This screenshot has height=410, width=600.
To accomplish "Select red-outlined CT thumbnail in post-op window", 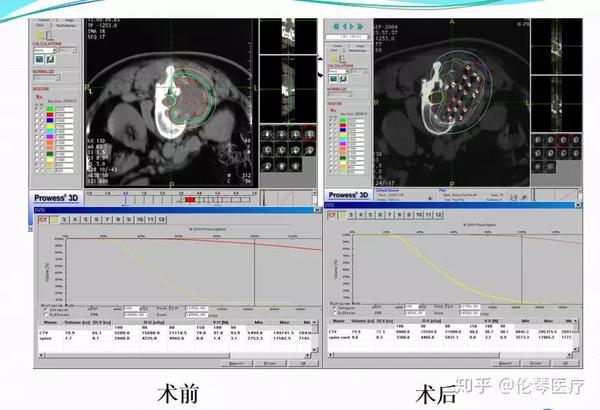I will tap(563, 140).
